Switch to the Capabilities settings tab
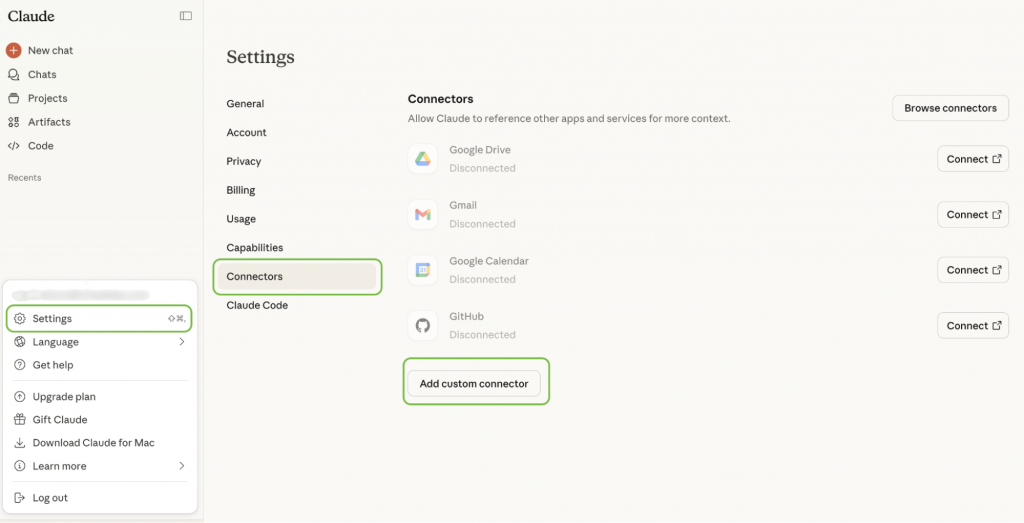1024x523 pixels. coord(255,248)
